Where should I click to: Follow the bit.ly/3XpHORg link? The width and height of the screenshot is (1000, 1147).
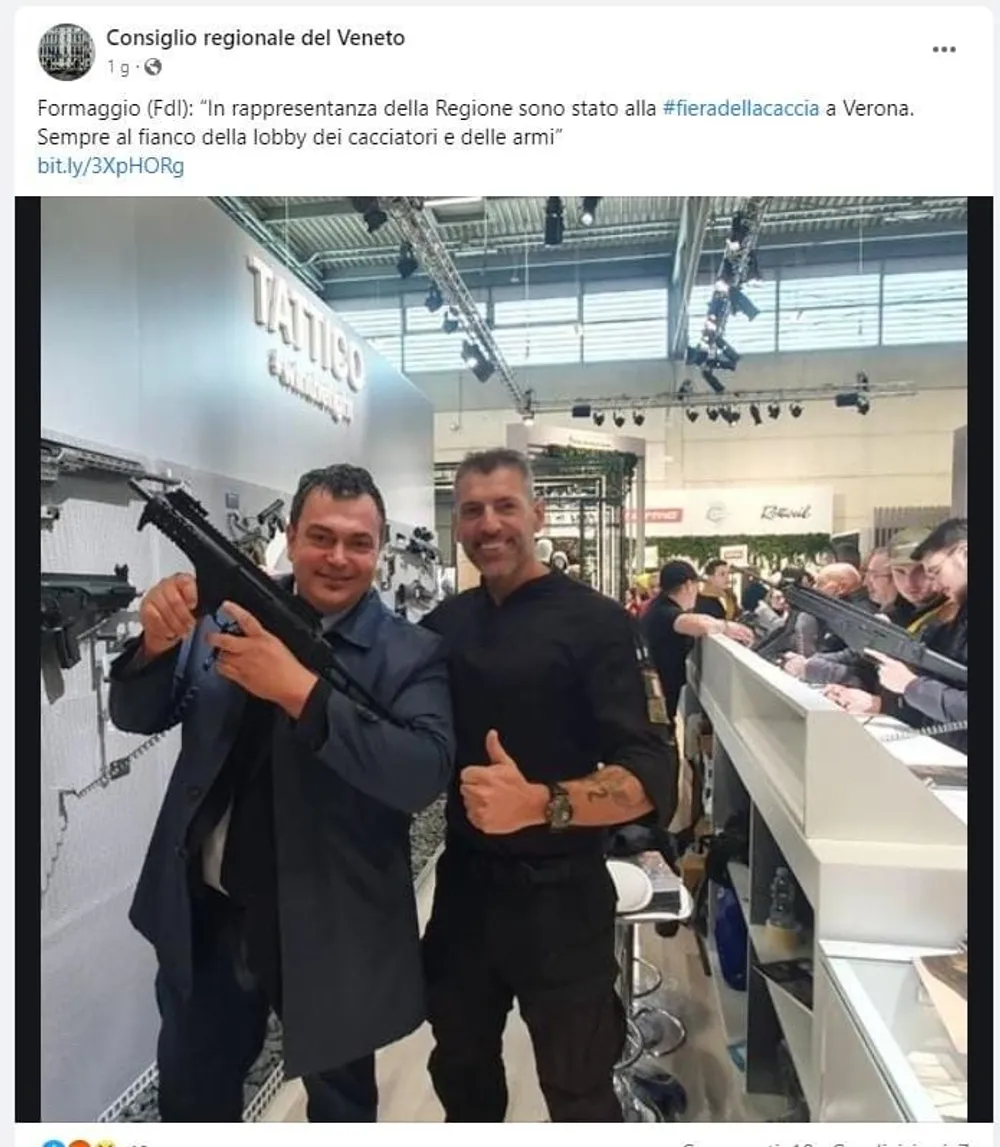[110, 166]
